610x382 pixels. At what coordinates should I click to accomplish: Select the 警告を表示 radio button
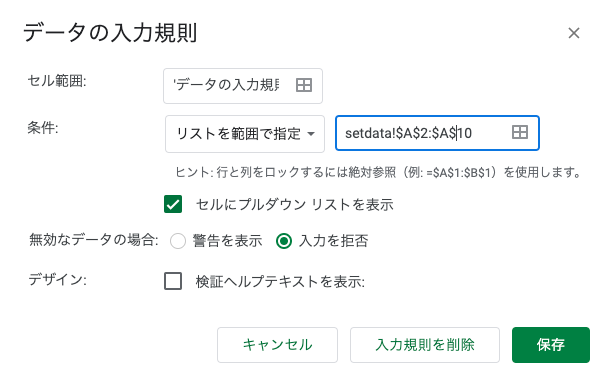tap(178, 241)
